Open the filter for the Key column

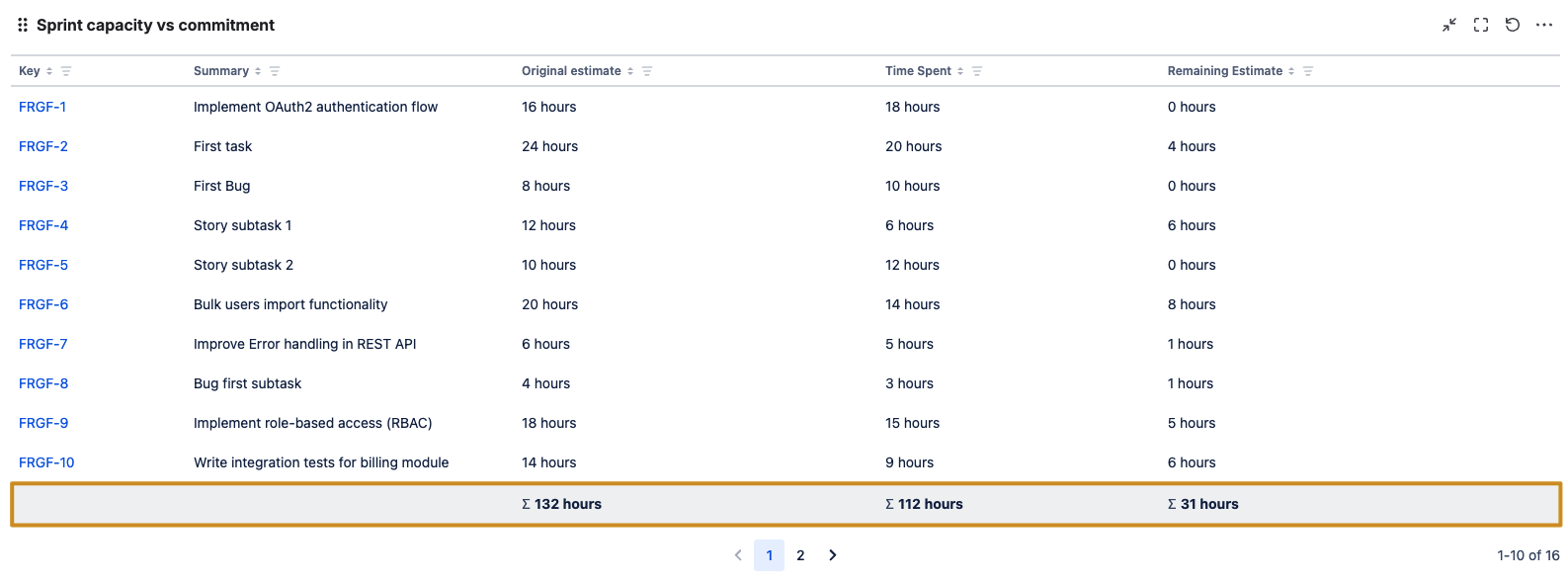pyautogui.click(x=66, y=71)
